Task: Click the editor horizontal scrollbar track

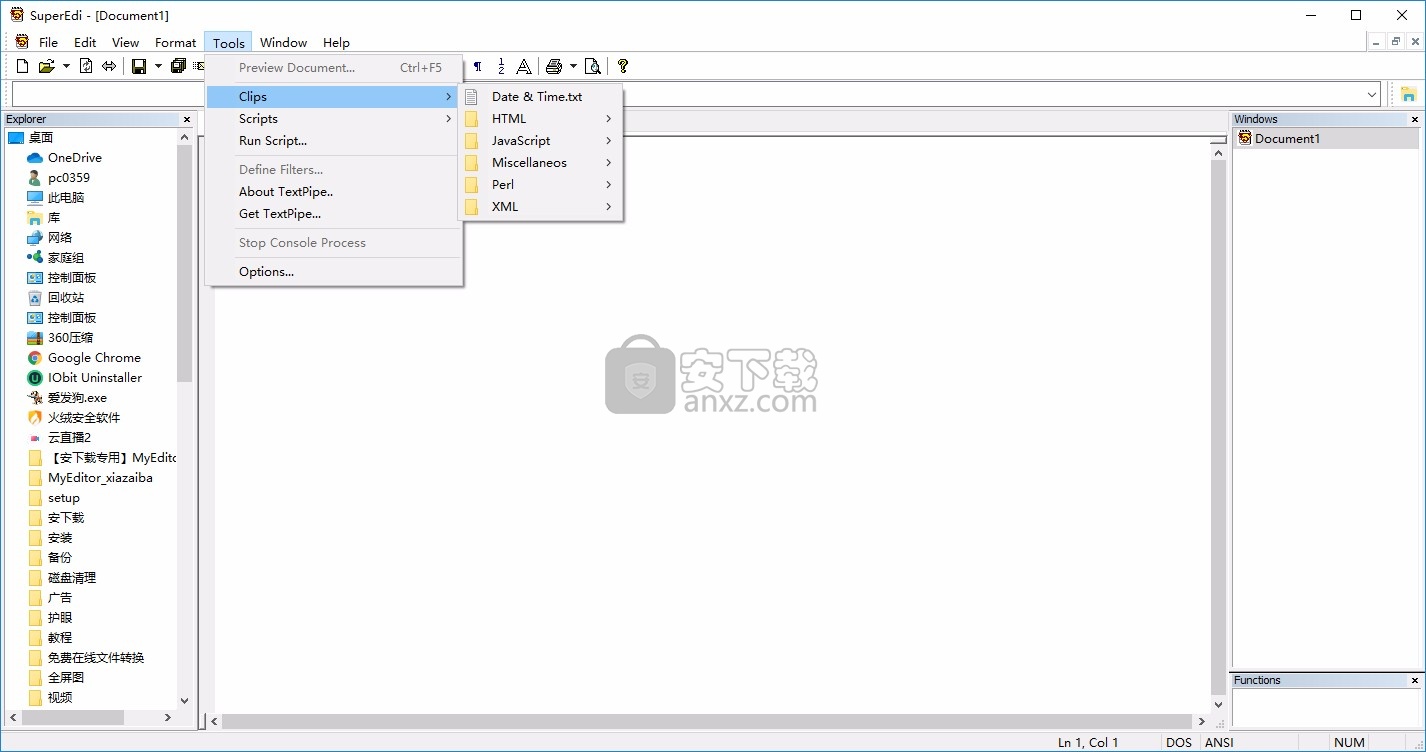Action: pos(708,721)
